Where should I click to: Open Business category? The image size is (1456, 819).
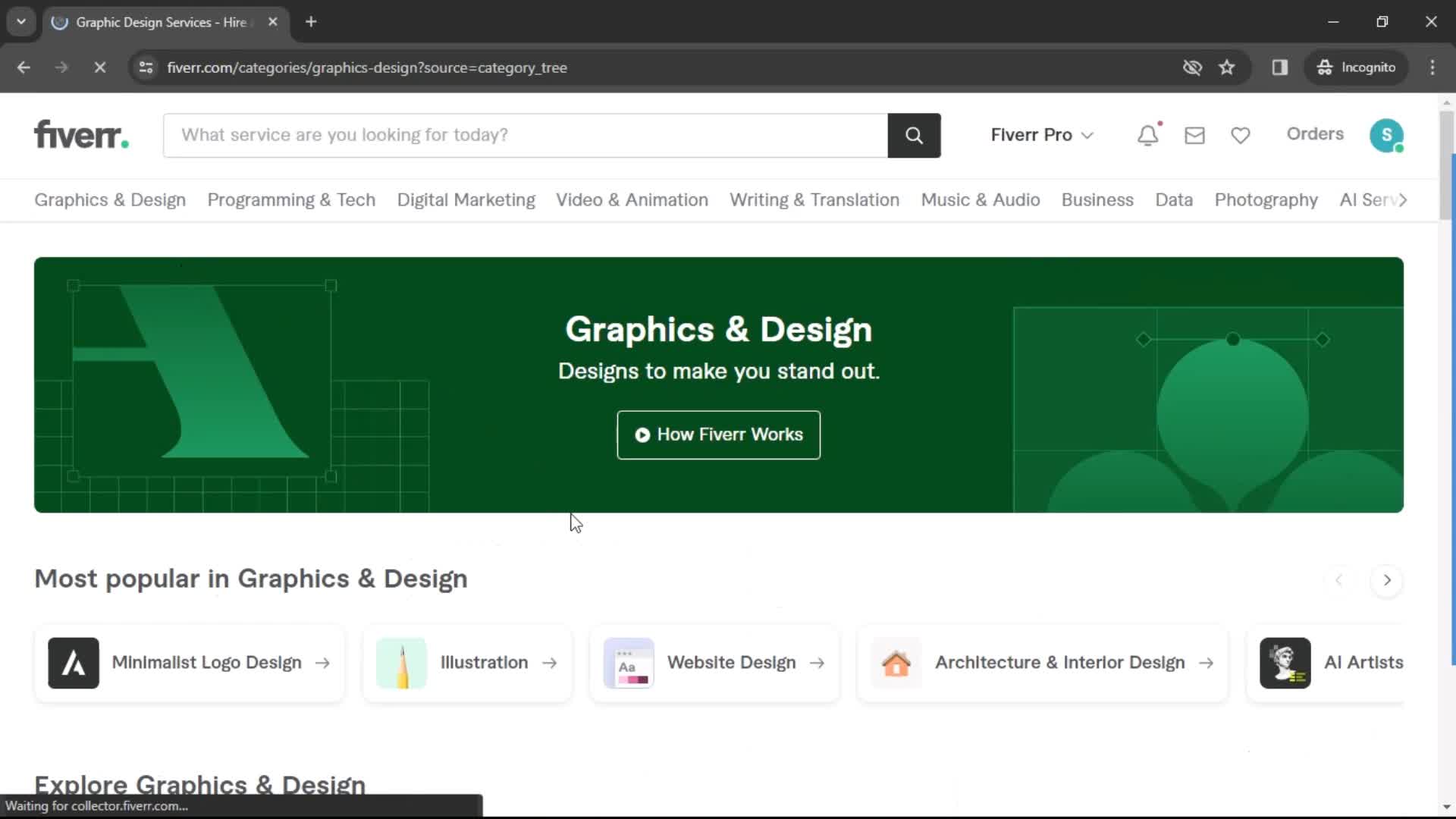(1097, 200)
